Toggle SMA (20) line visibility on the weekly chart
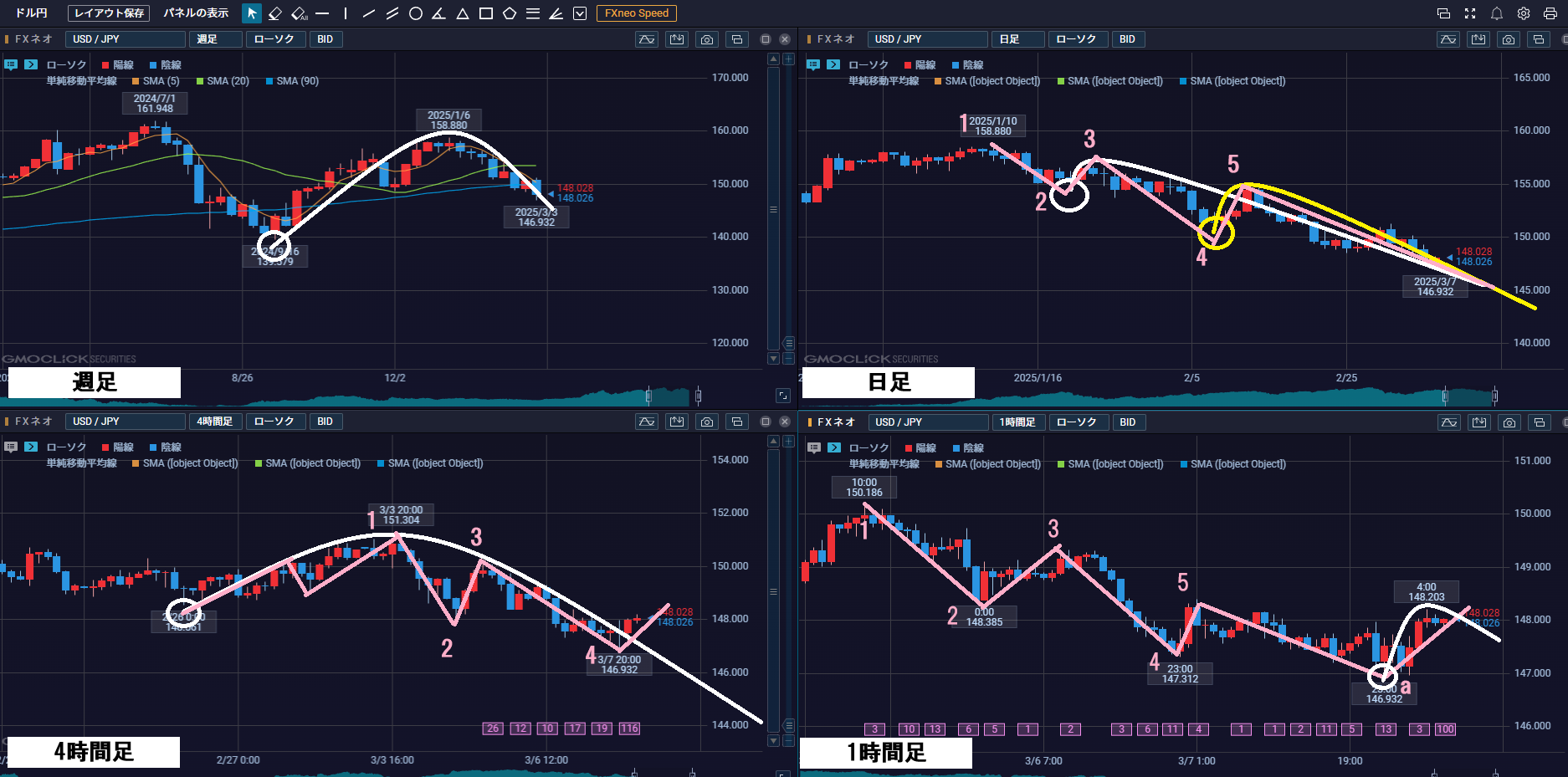 (223, 81)
